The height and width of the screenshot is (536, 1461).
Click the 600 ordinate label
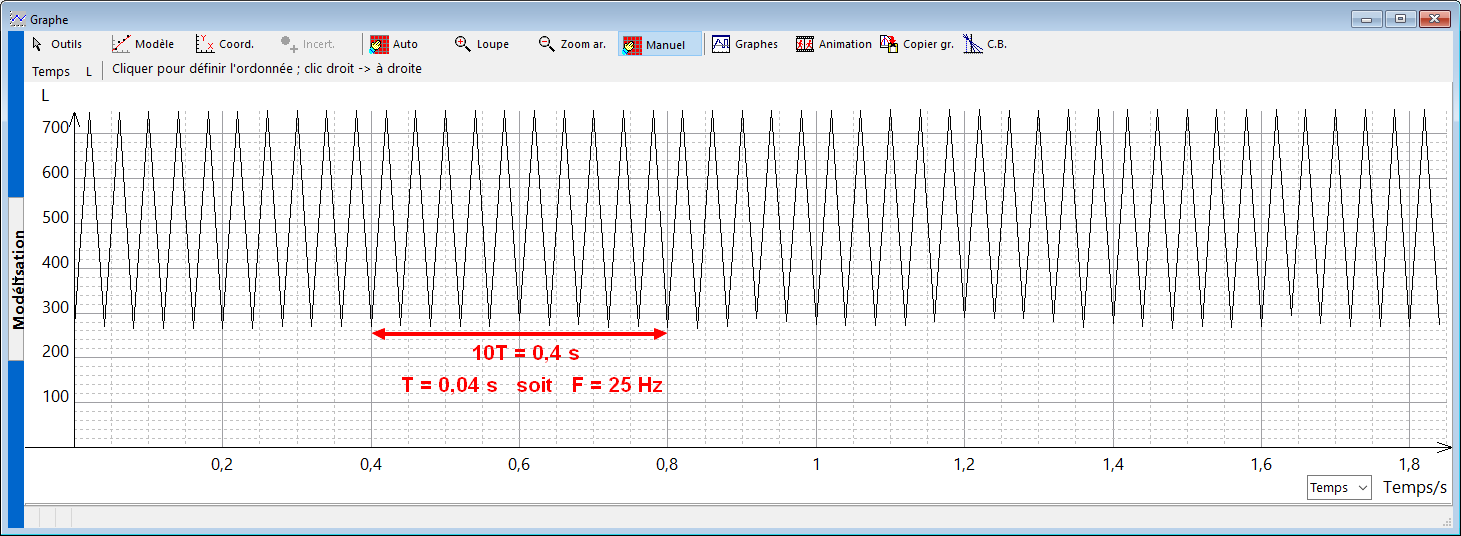click(55, 173)
